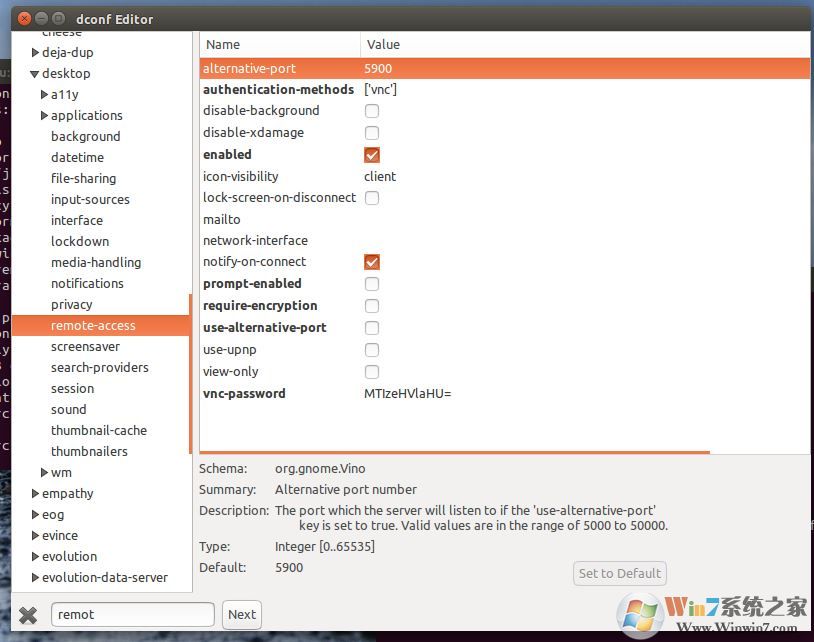Close the dconf Editor window
The image size is (814, 642).
21,18
